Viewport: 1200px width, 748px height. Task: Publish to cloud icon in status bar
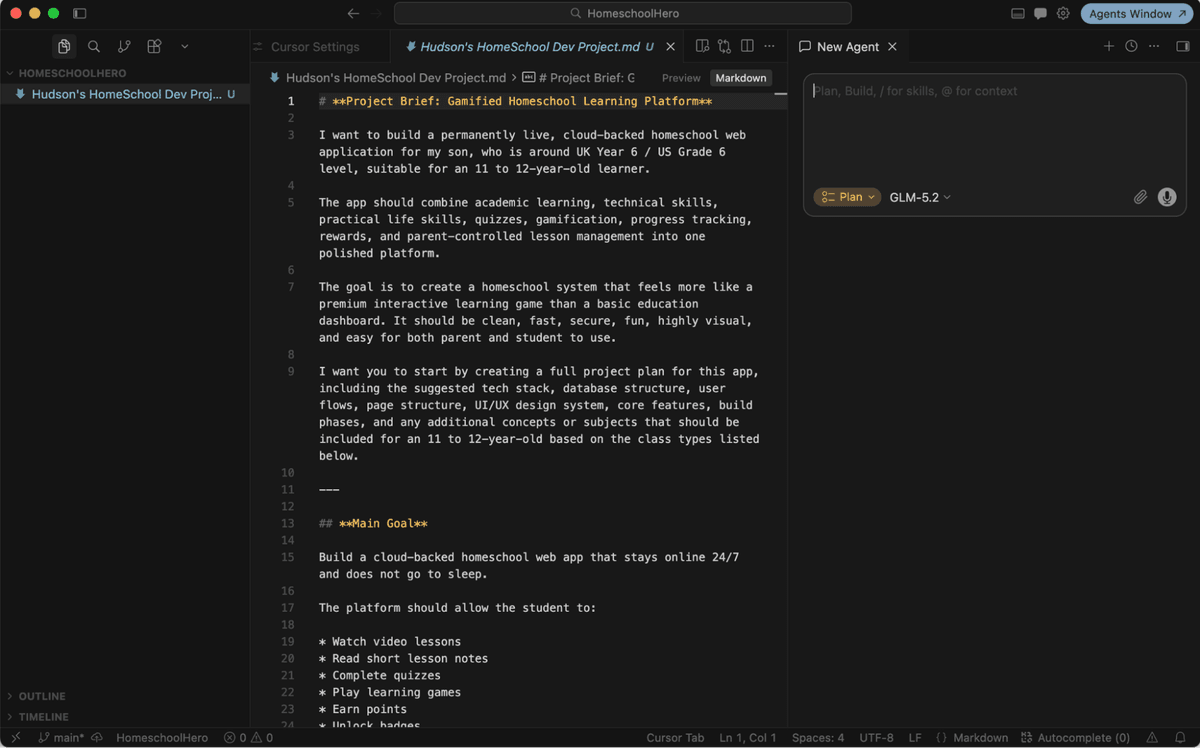(x=97, y=738)
